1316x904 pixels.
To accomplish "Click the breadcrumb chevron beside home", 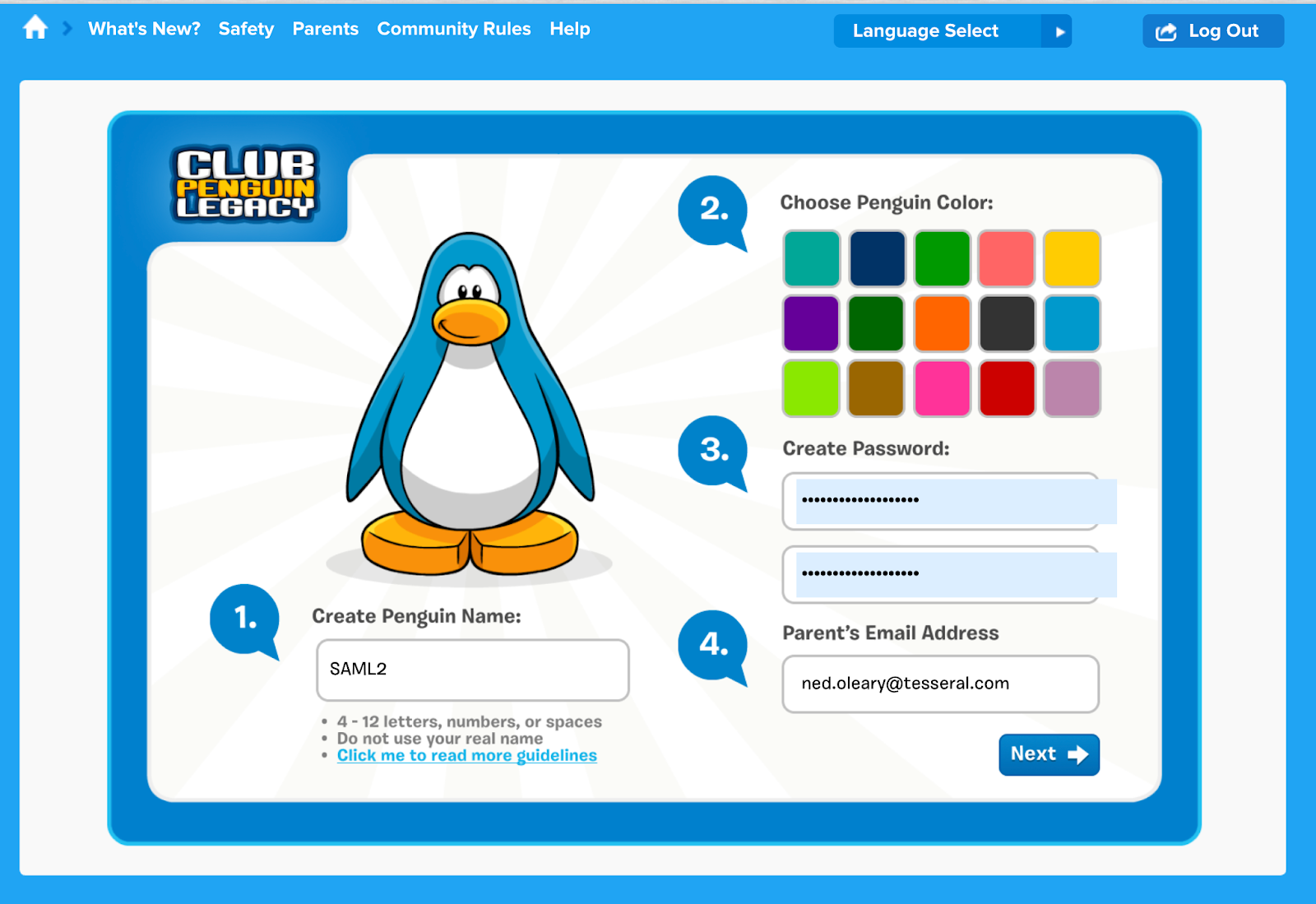I will tap(67, 29).
